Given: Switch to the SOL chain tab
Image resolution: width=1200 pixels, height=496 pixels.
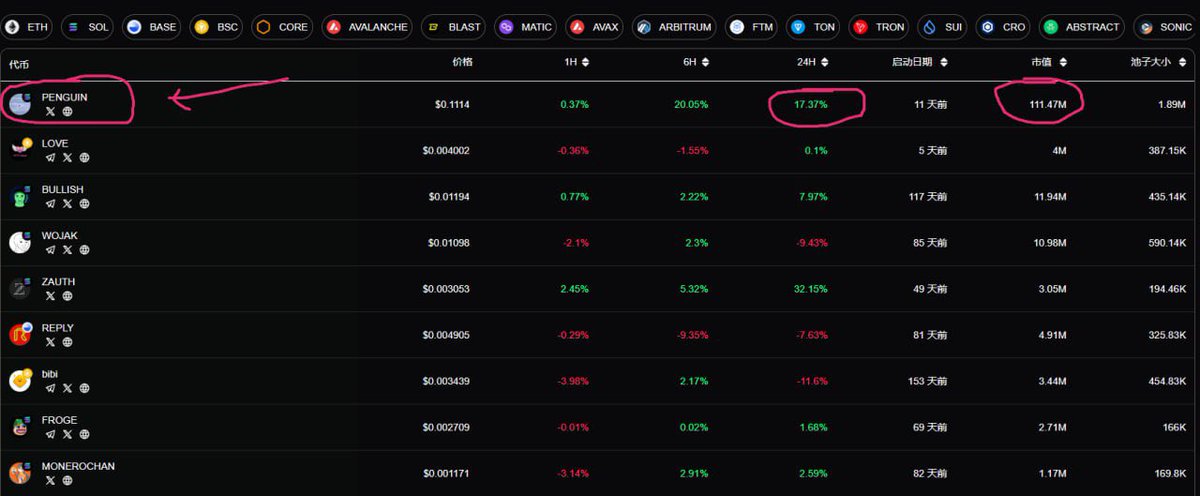Looking at the screenshot, I should coord(87,27).
